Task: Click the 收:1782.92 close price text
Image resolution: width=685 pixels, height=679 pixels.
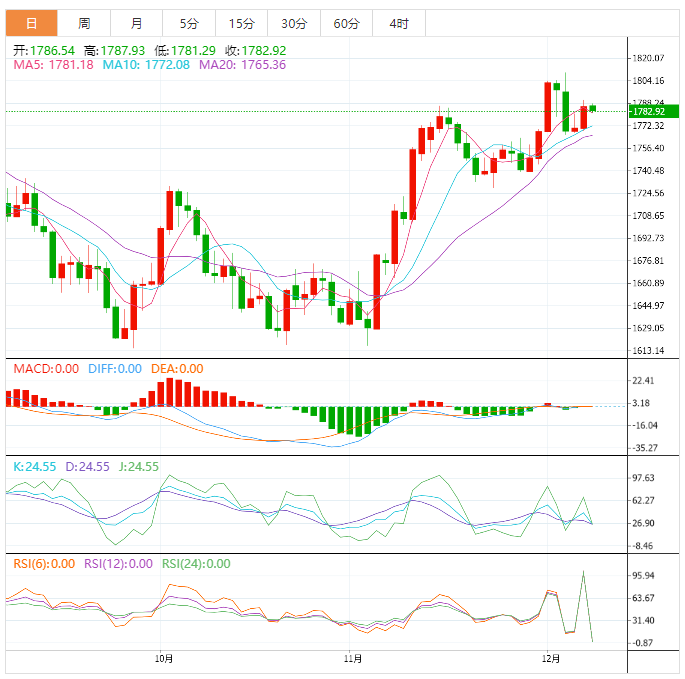Action: [x=256, y=51]
